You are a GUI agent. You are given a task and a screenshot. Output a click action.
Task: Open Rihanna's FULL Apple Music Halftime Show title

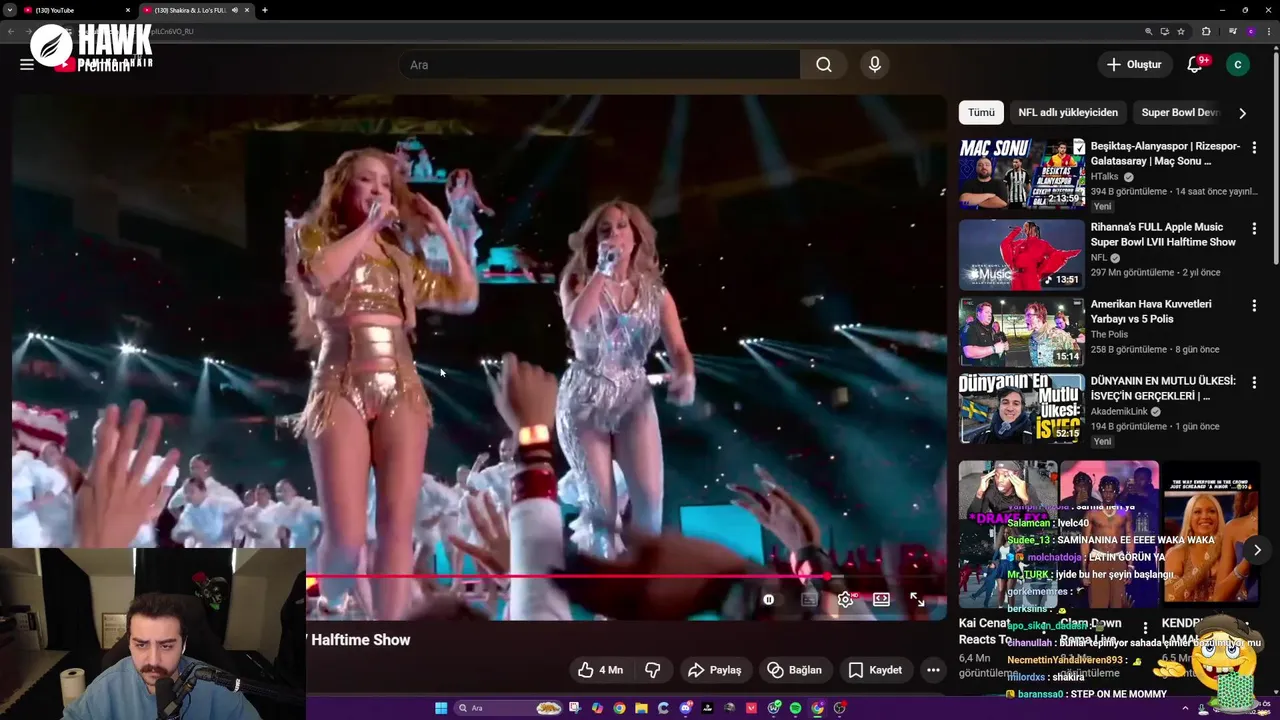tap(1163, 235)
